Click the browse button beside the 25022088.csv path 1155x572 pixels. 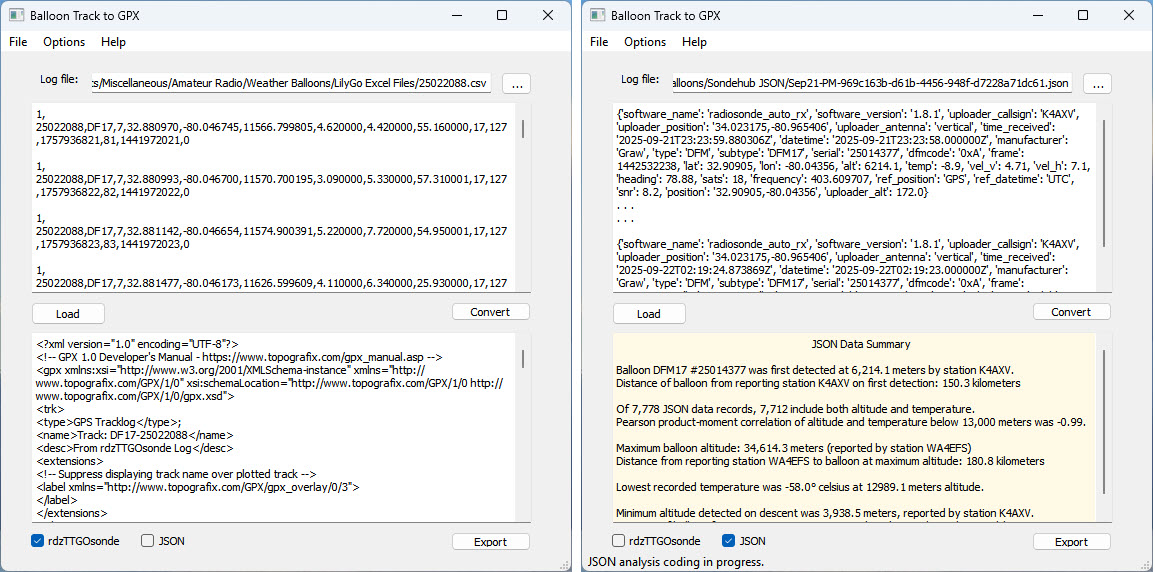pos(516,84)
